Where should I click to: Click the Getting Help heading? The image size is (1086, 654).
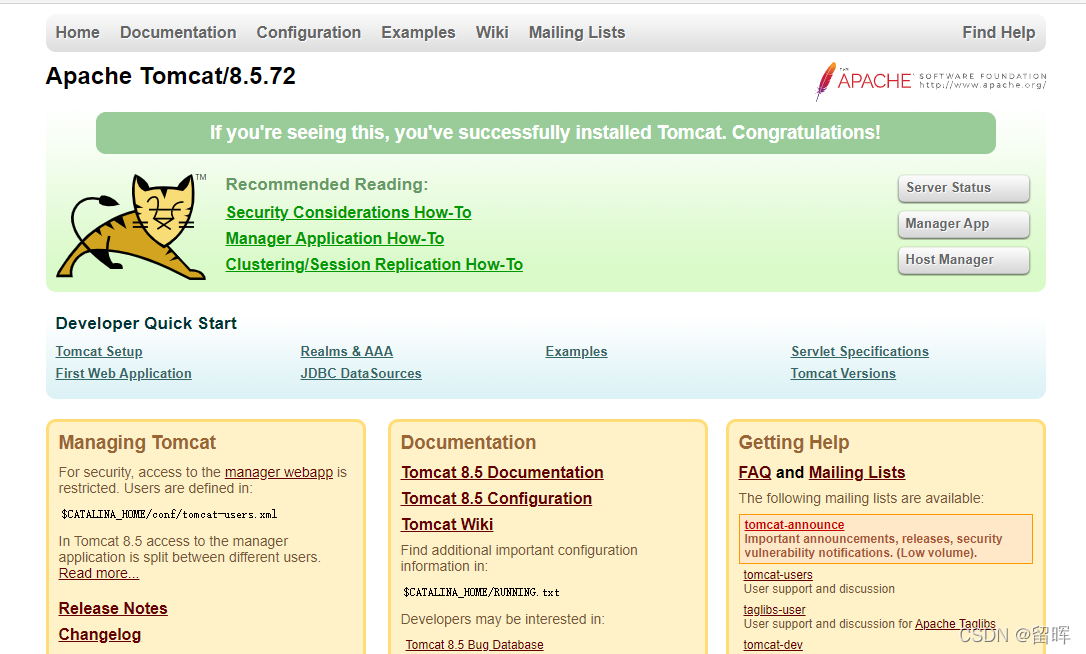(x=794, y=443)
